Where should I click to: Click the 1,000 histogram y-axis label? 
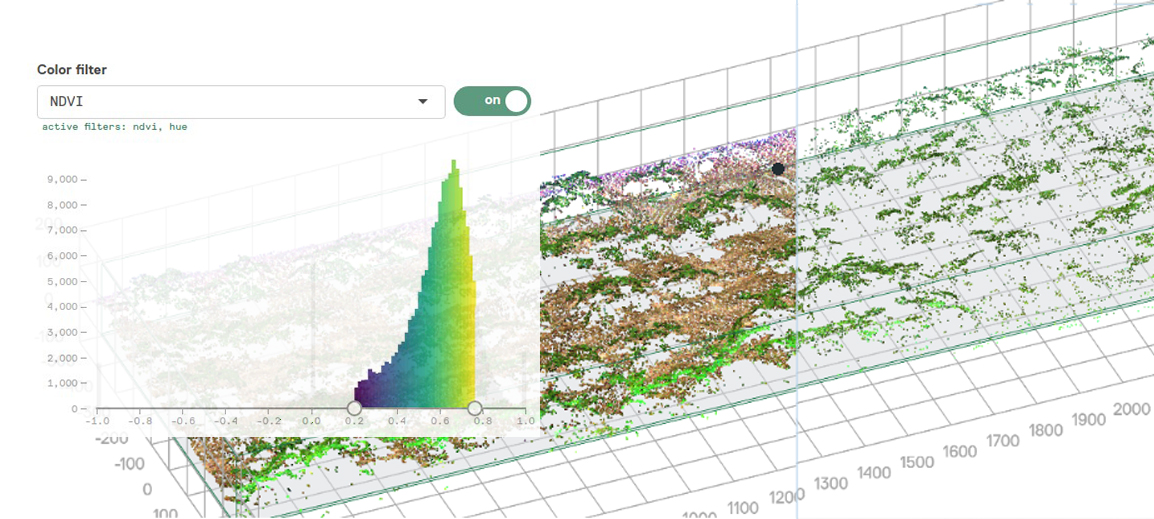(62, 383)
